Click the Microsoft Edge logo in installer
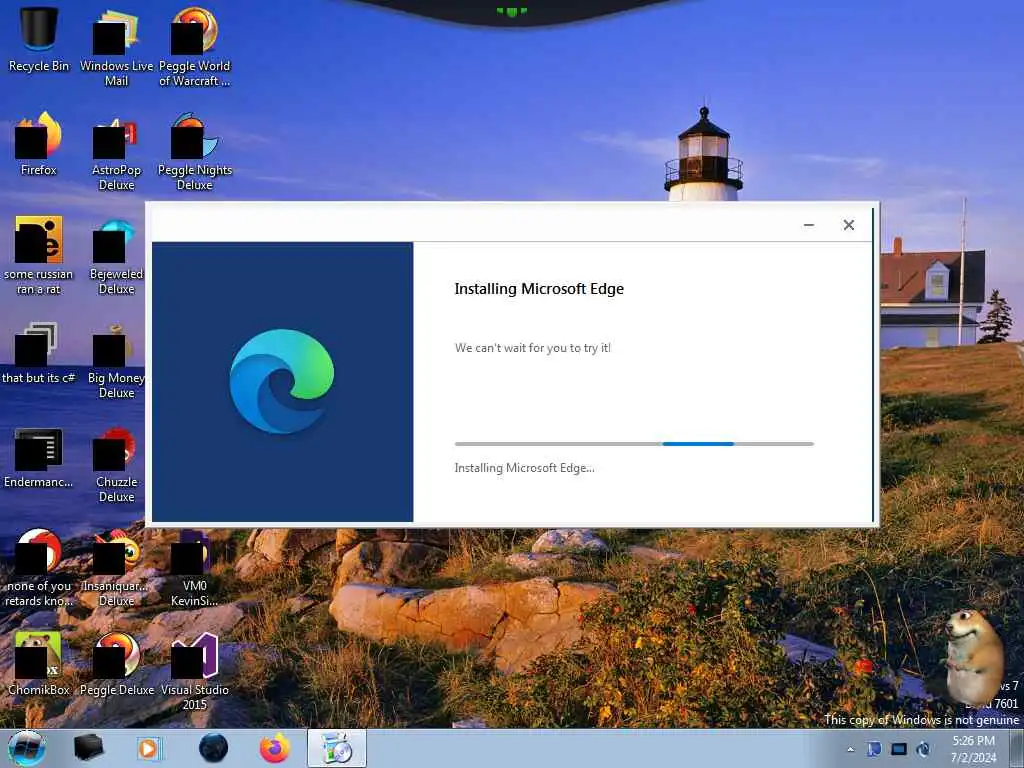Viewport: 1024px width, 768px height. click(x=282, y=381)
